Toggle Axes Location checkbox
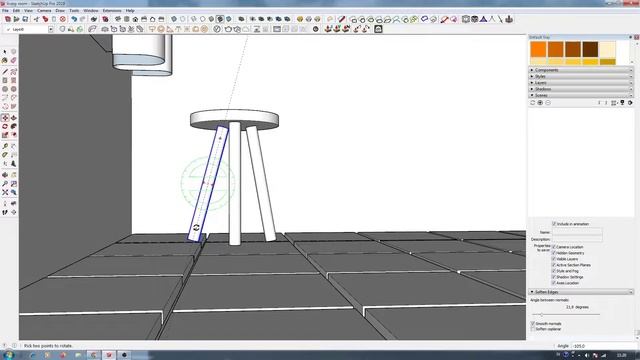Screen dimensions: 640x360 click(x=554, y=283)
